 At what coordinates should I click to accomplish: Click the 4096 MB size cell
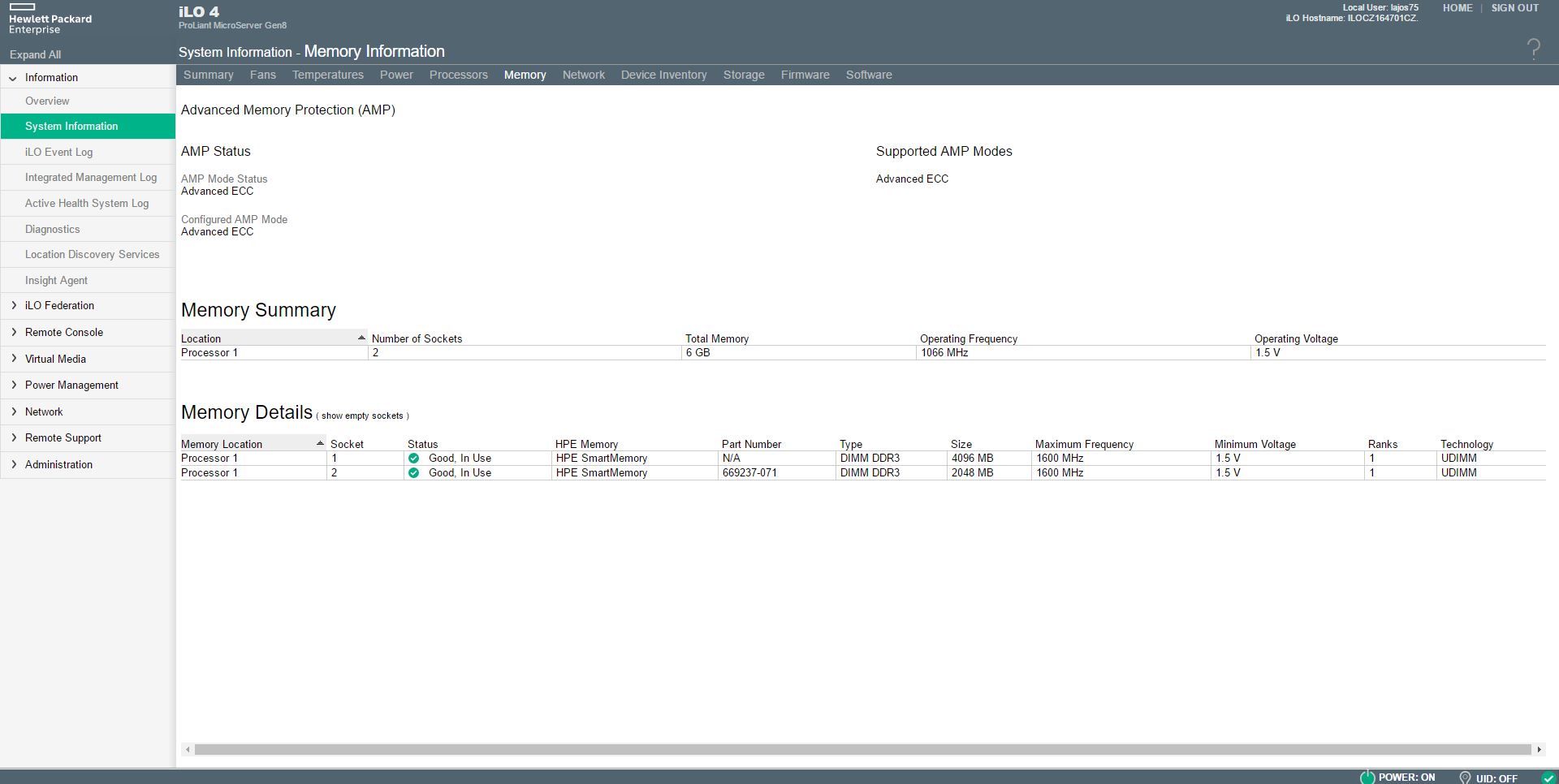pyautogui.click(x=972, y=459)
